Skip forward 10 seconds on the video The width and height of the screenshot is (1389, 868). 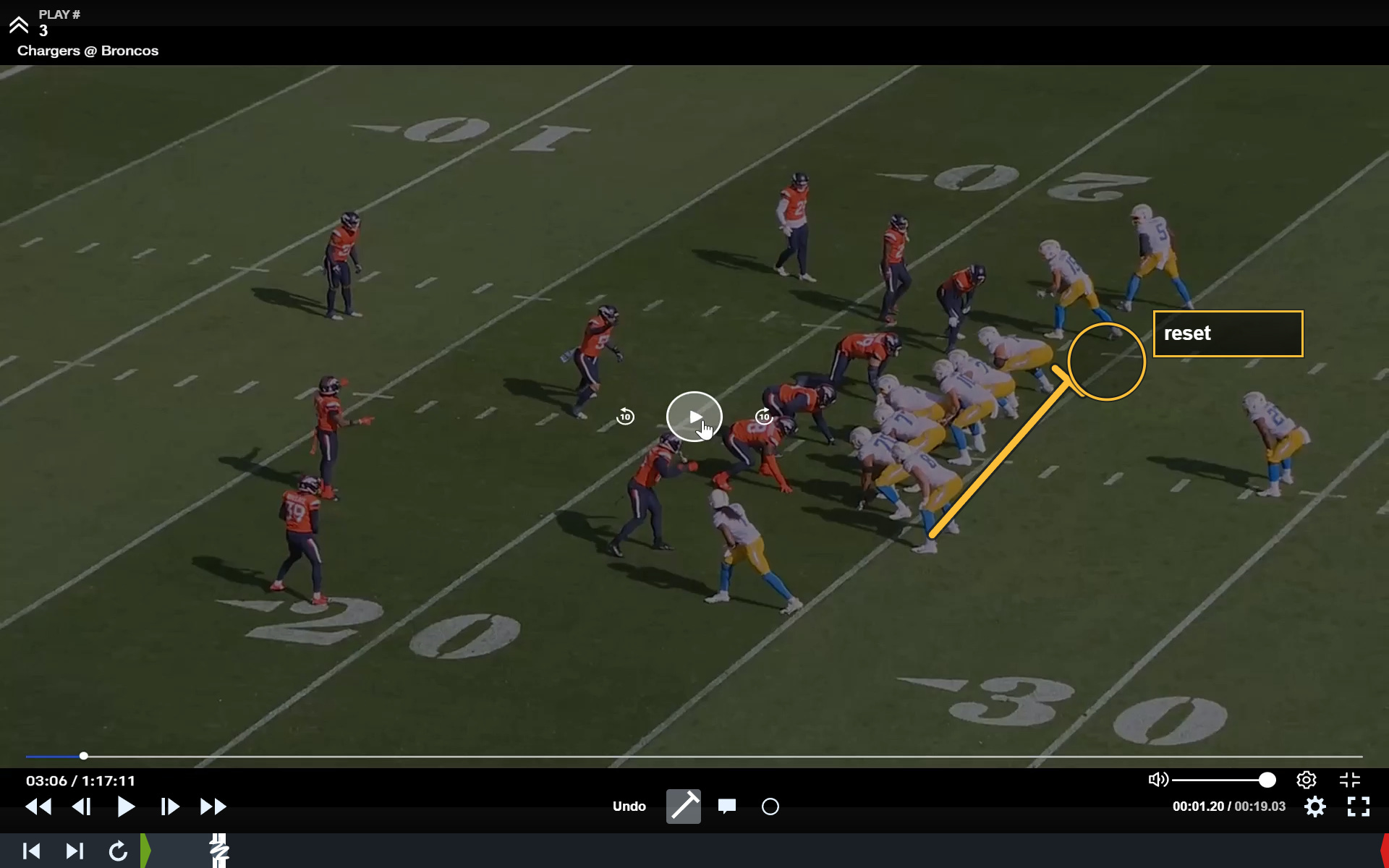click(x=764, y=417)
